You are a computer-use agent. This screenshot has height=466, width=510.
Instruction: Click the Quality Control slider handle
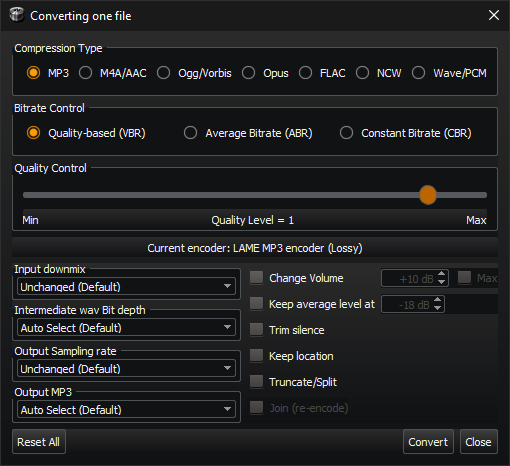(428, 195)
